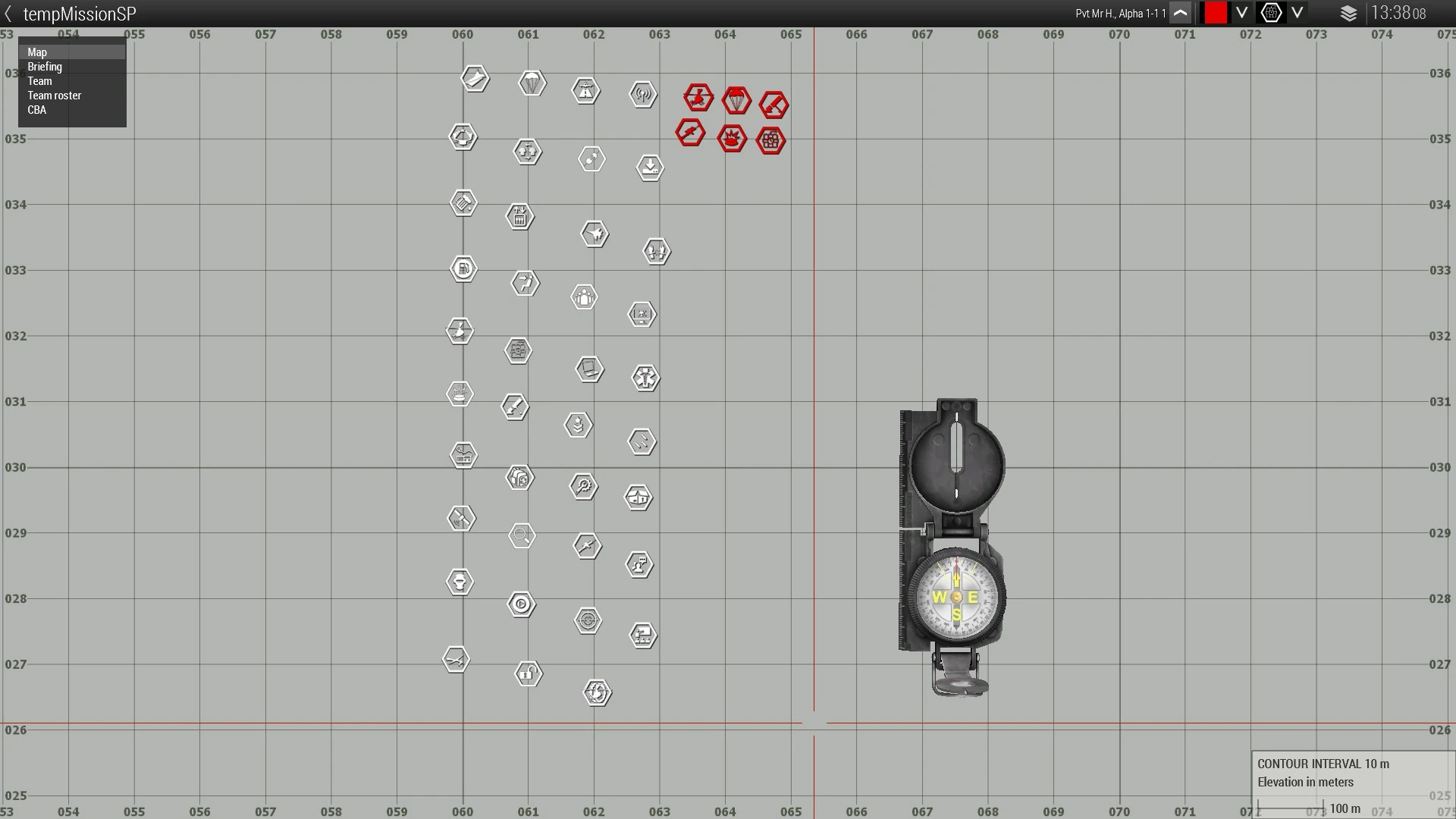This screenshot has width=1456, height=819.
Task: Click the fuel pump hexagon marker
Action: point(463,268)
